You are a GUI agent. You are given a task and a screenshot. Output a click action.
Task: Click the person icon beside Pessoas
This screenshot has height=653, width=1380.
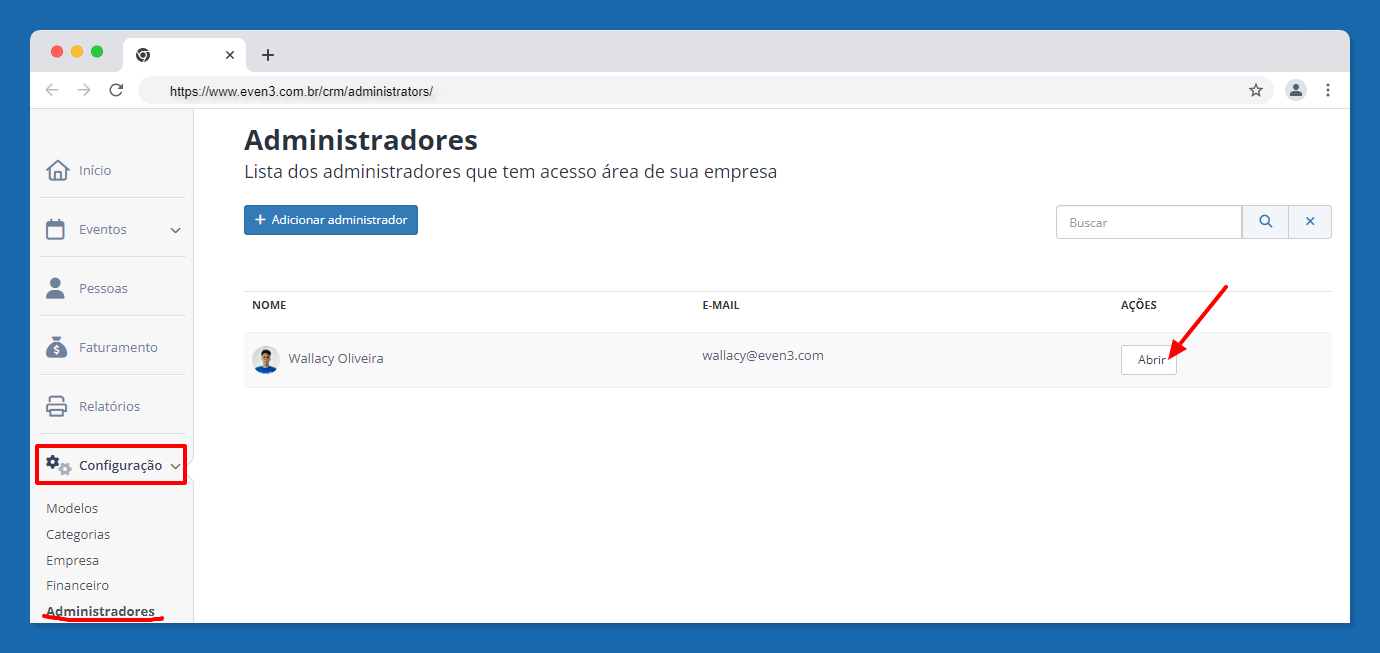pyautogui.click(x=56, y=288)
